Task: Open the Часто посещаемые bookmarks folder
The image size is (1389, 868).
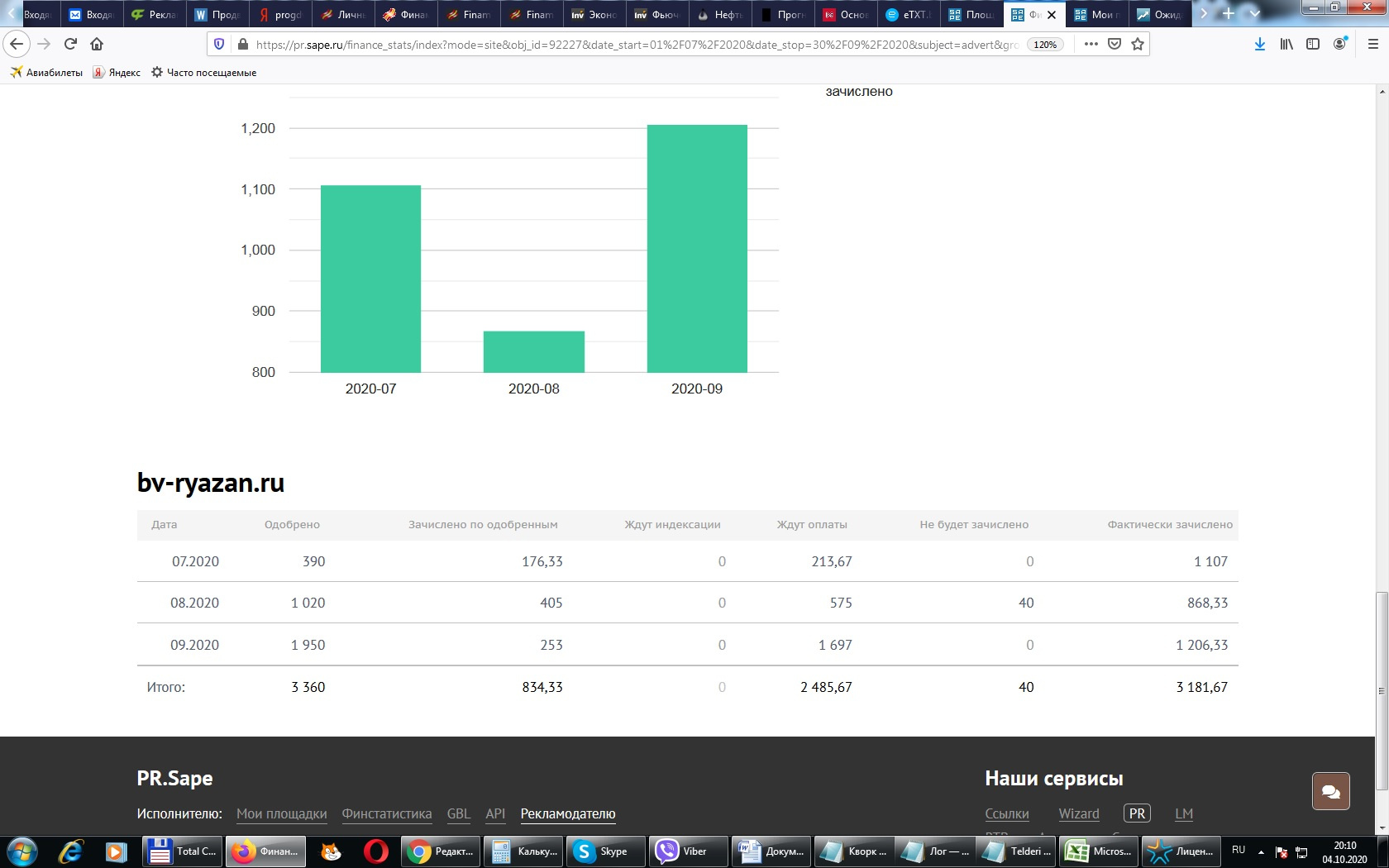Action: click(203, 73)
